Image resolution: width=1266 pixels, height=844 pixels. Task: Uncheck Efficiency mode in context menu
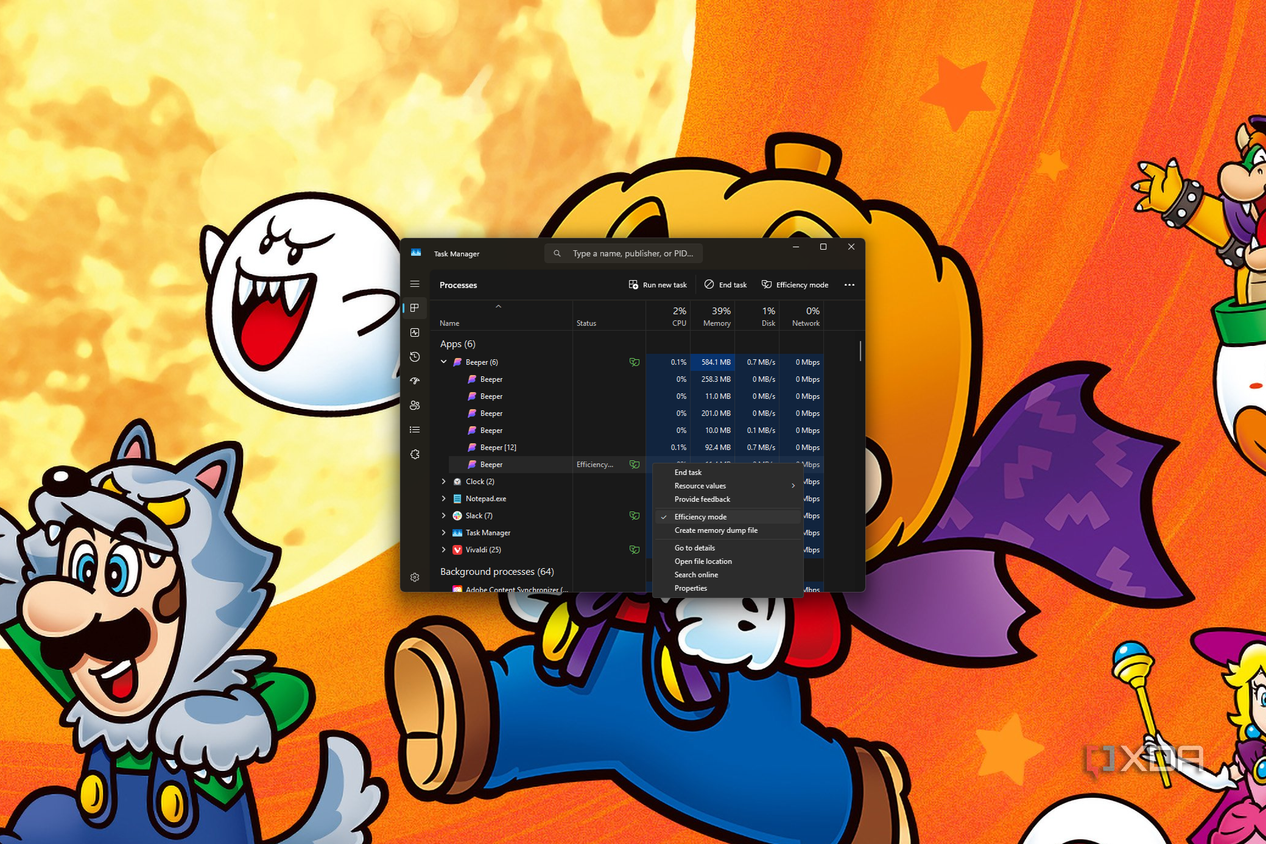pyautogui.click(x=728, y=517)
